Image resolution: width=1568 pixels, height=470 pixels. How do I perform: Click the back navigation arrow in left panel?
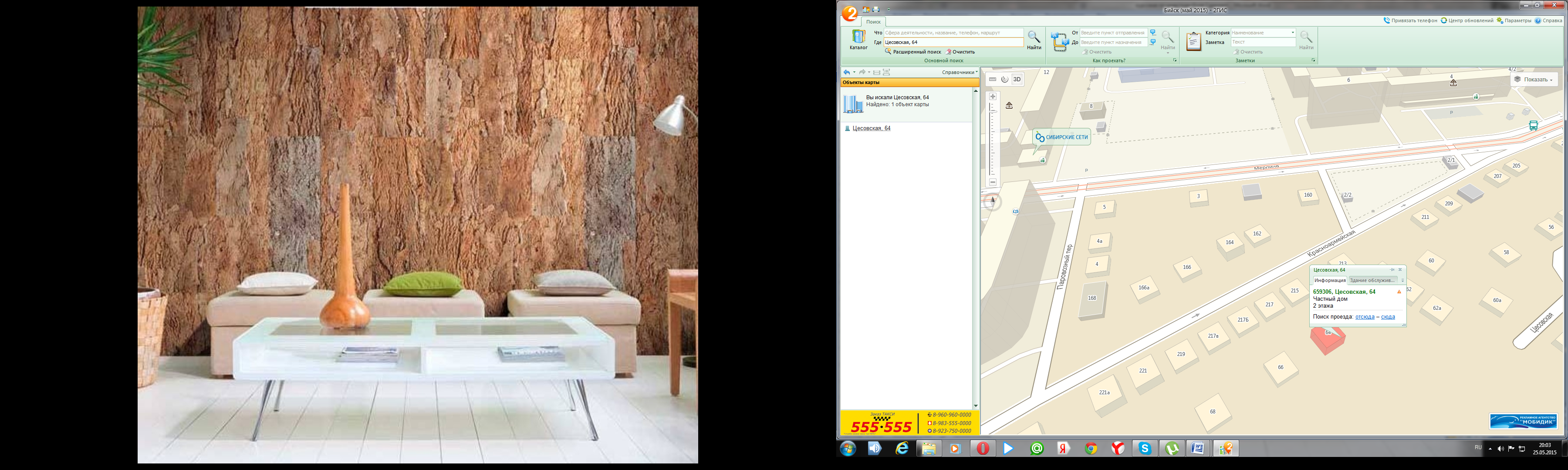pyautogui.click(x=847, y=72)
